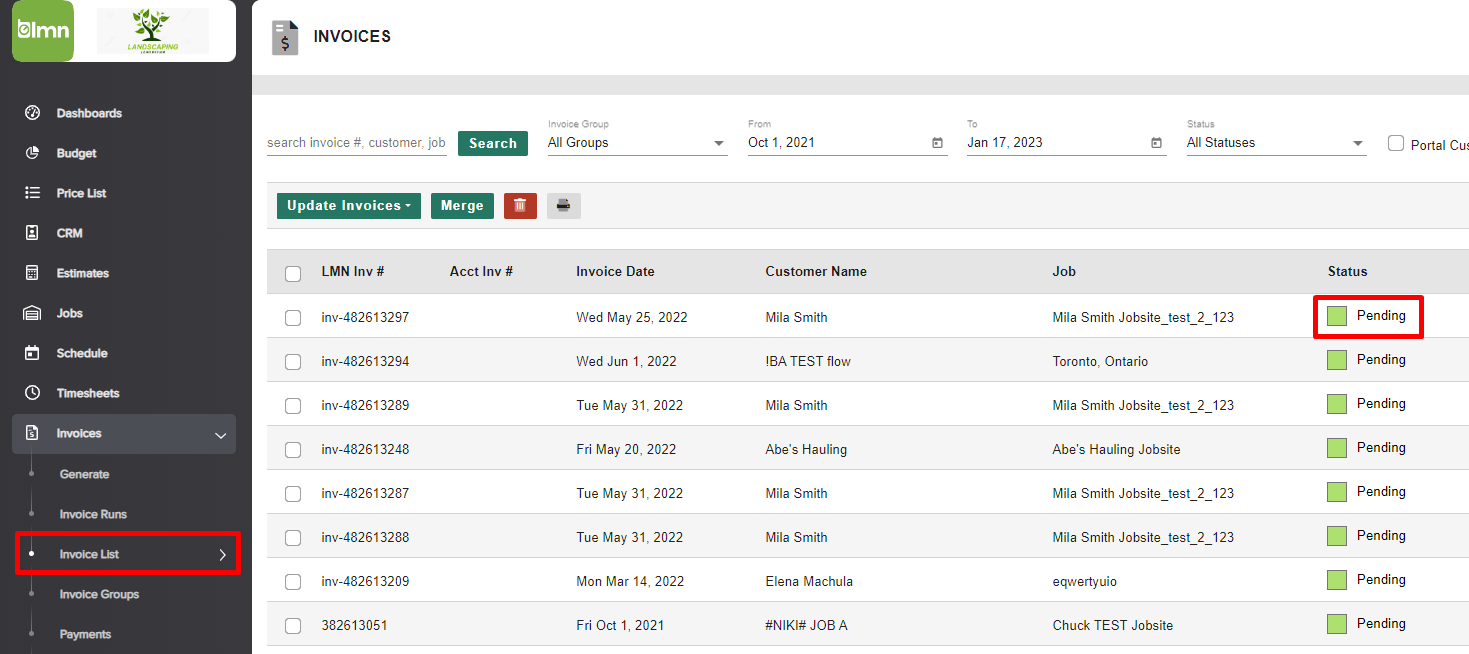The height and width of the screenshot is (654, 1469).
Task: Check the checkbox for invoice inv-482613248
Action: [293, 449]
